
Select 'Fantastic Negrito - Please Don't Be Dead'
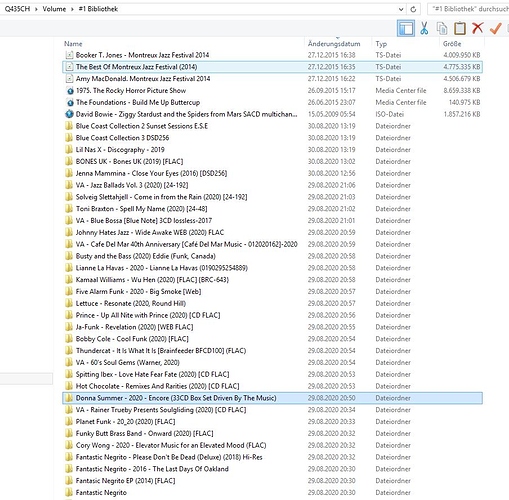coord(169,457)
